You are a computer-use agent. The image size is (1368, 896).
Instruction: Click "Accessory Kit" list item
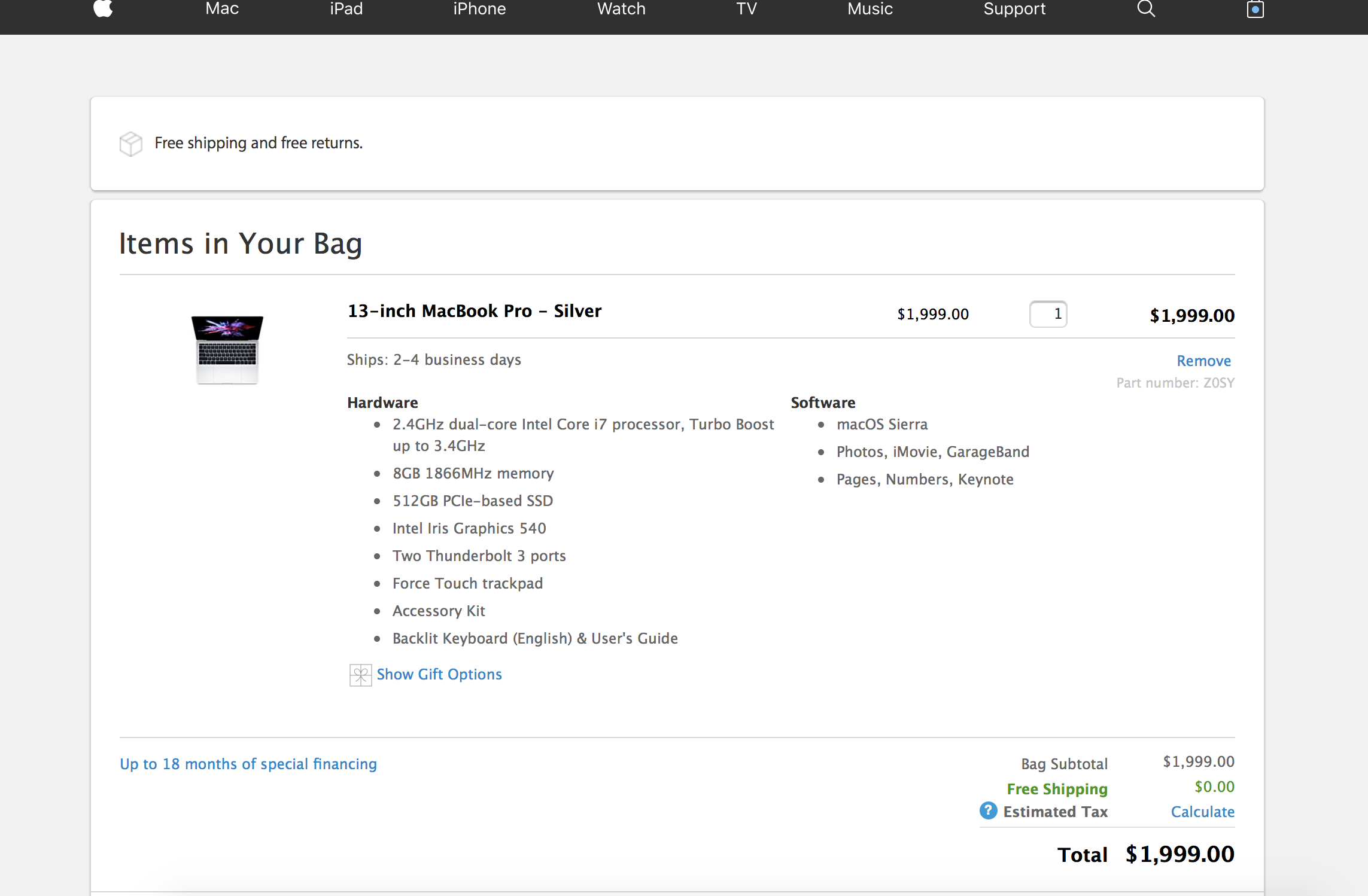tap(439, 611)
